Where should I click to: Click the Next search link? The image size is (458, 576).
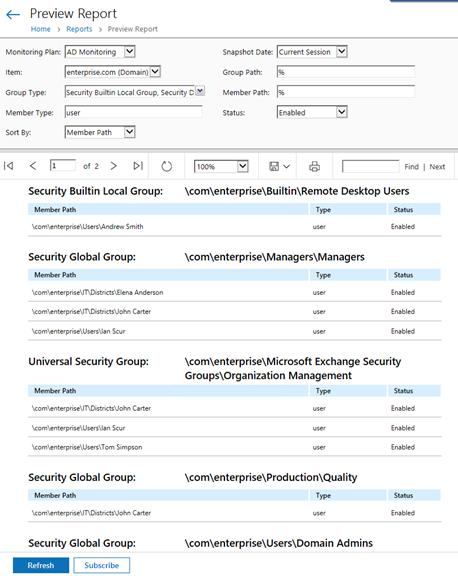[437, 167]
